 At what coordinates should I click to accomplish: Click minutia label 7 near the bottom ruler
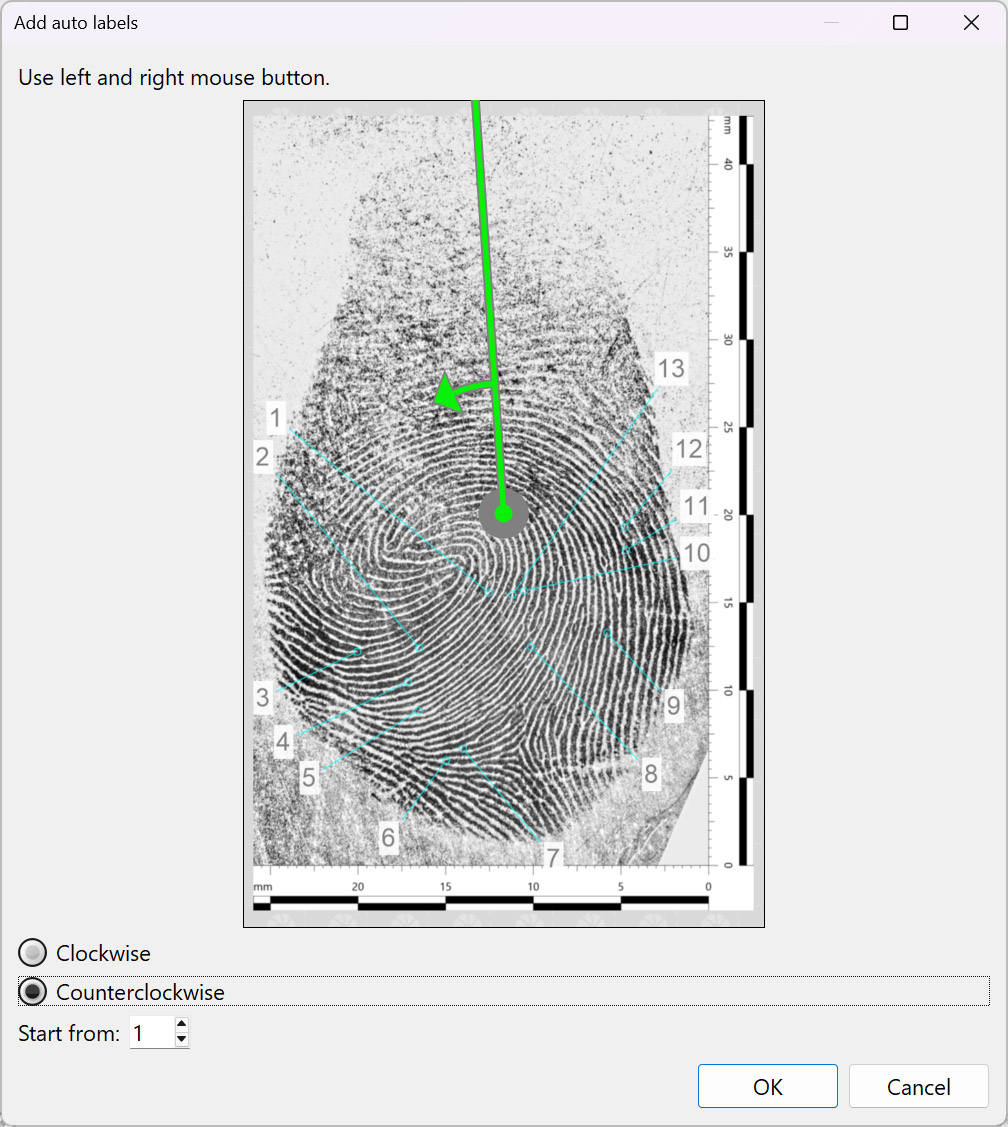551,855
